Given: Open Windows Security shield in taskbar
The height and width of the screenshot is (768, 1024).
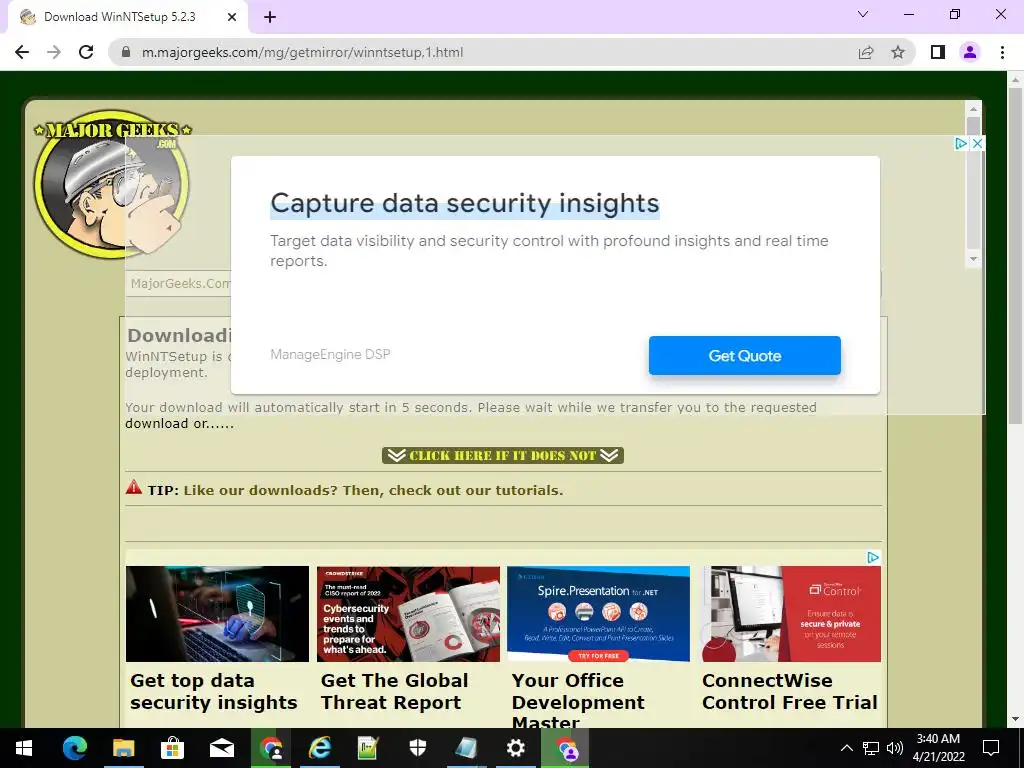Looking at the screenshot, I should coord(417,748).
